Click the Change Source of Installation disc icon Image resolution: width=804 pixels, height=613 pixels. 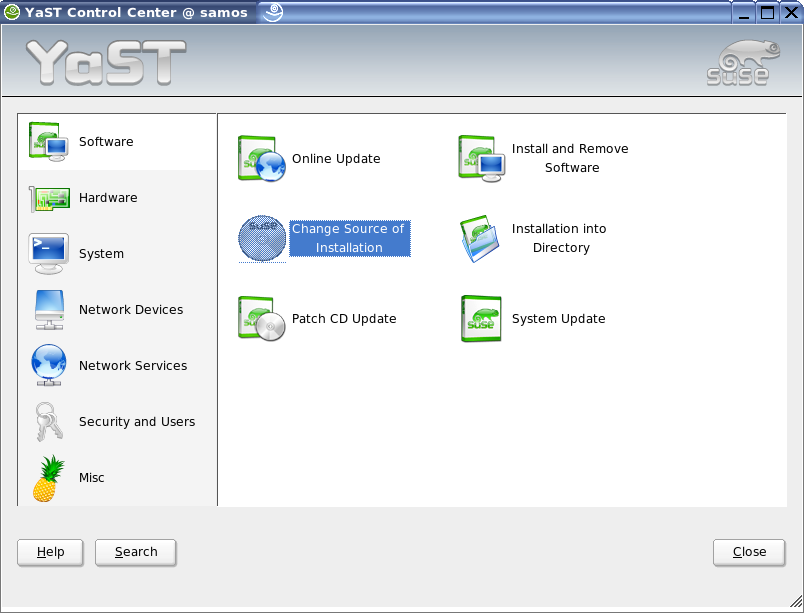coord(262,238)
